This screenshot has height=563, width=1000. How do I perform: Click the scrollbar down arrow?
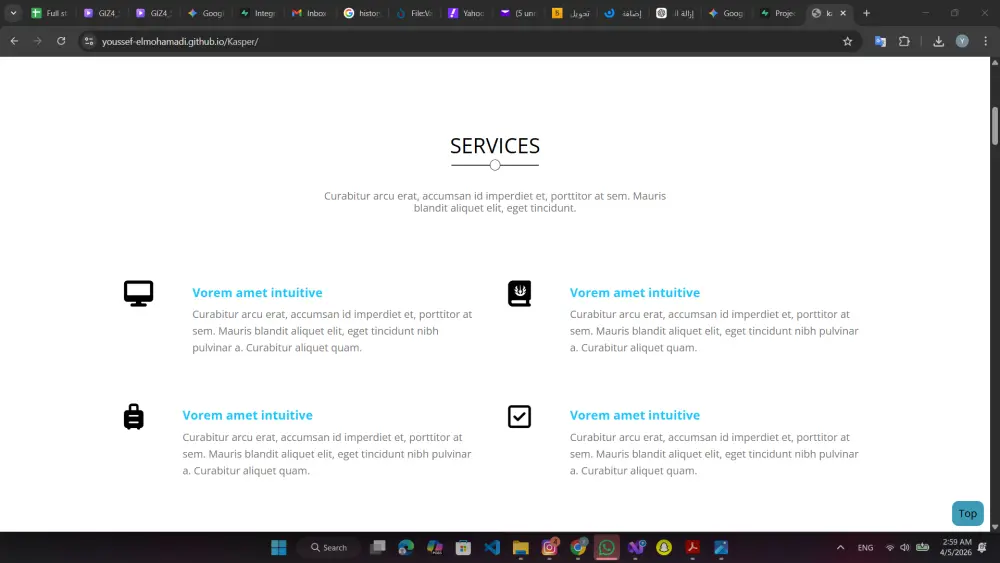pos(994,527)
